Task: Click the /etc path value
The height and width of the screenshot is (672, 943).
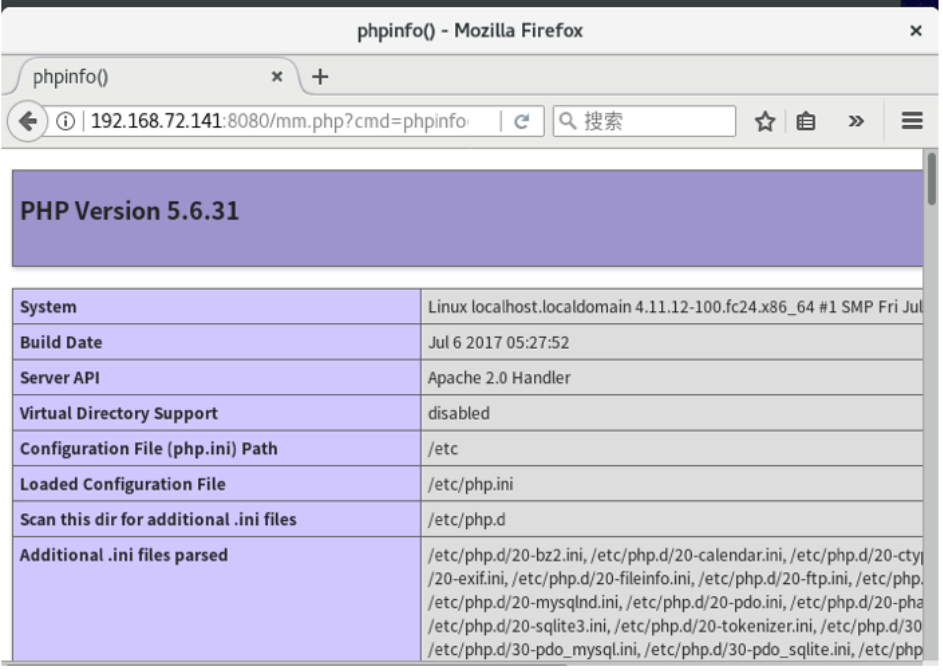Action: coord(443,449)
